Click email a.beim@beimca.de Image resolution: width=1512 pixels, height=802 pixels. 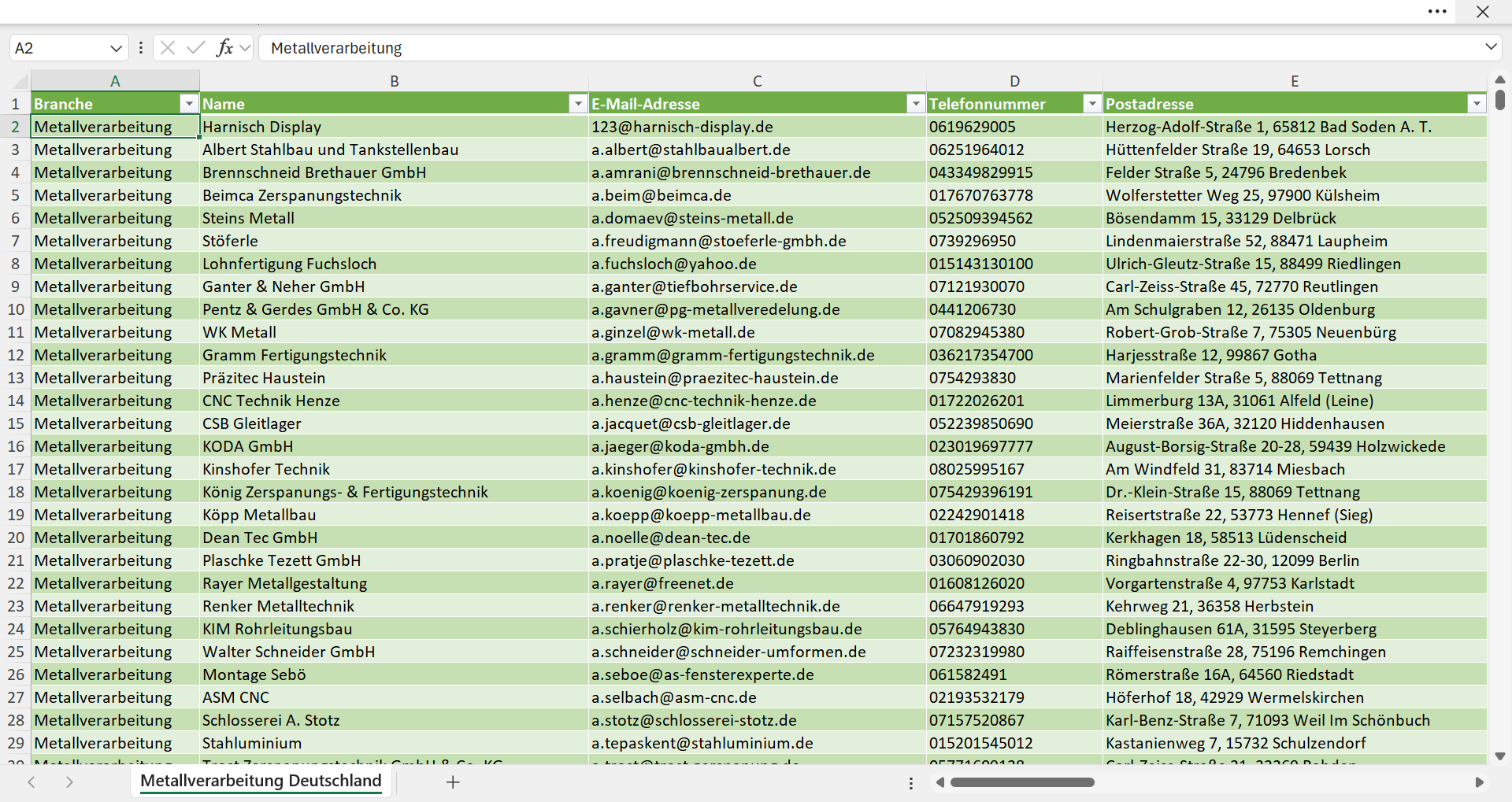(758, 195)
